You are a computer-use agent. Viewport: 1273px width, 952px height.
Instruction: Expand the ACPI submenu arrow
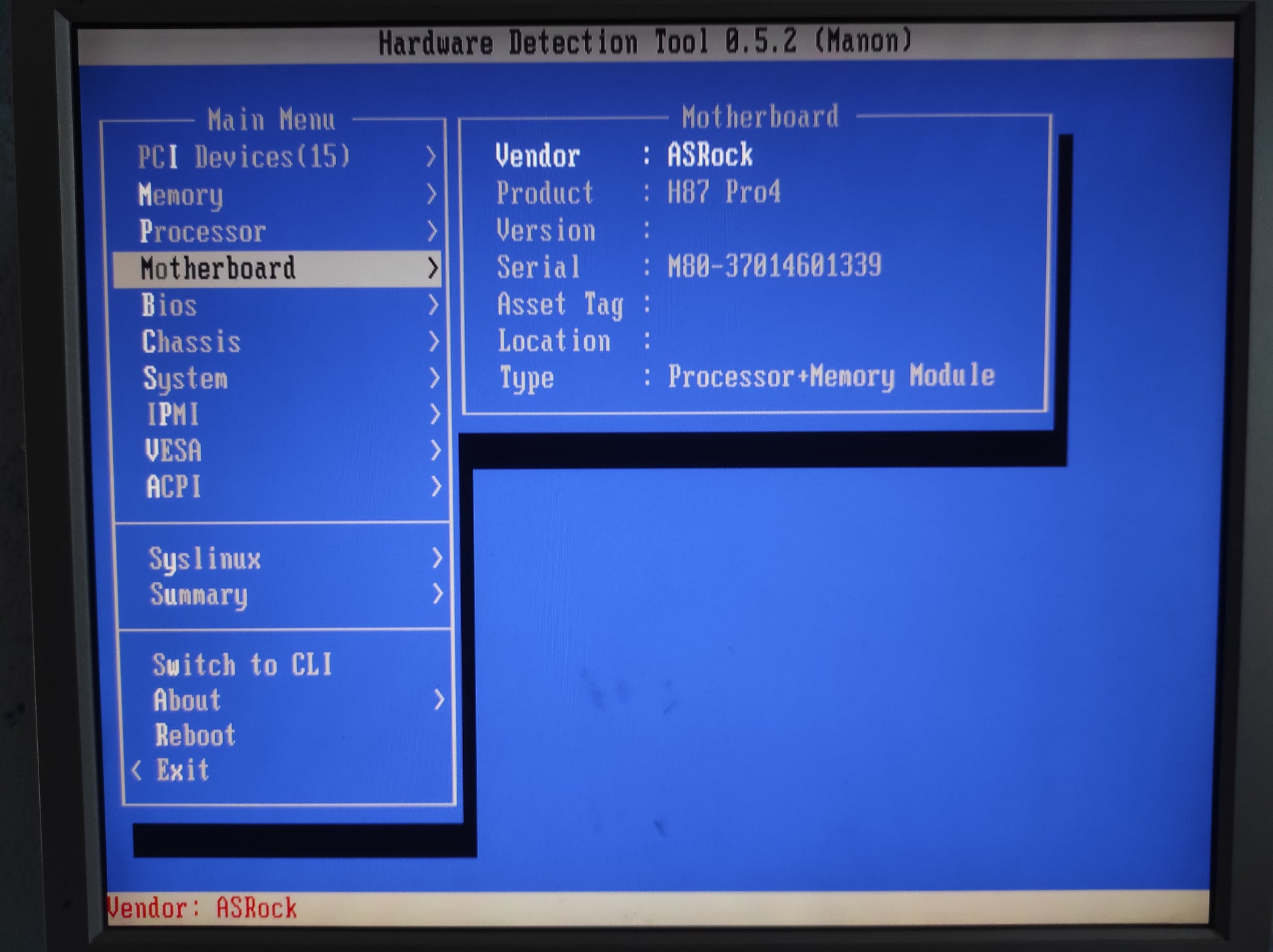pos(436,486)
